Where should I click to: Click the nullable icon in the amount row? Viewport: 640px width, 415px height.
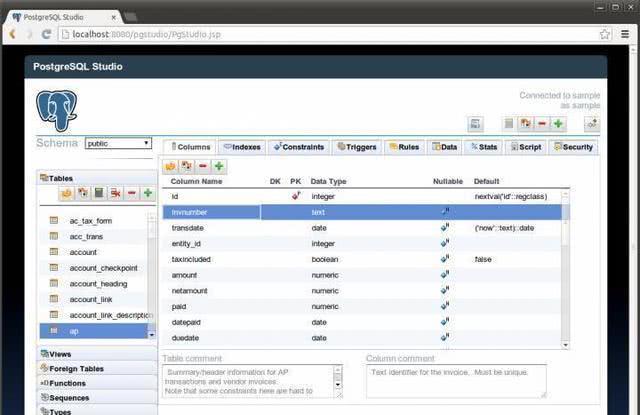click(x=445, y=275)
